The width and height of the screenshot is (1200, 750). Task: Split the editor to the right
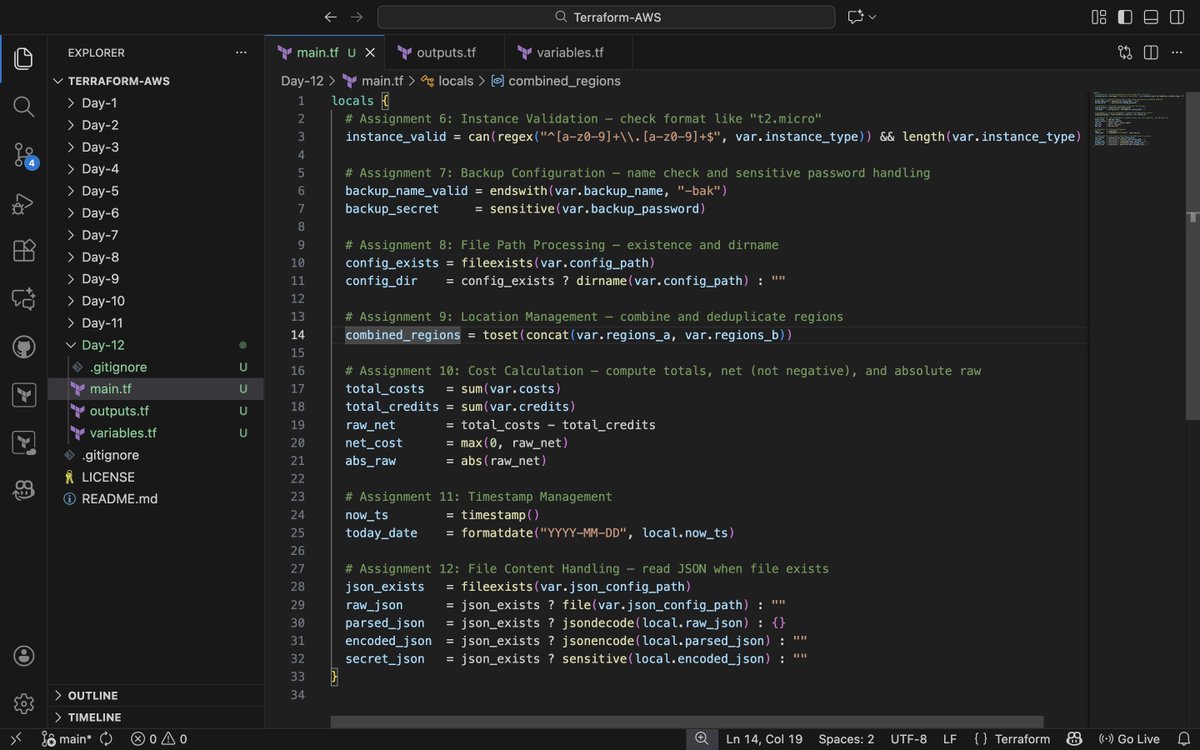click(x=1151, y=52)
